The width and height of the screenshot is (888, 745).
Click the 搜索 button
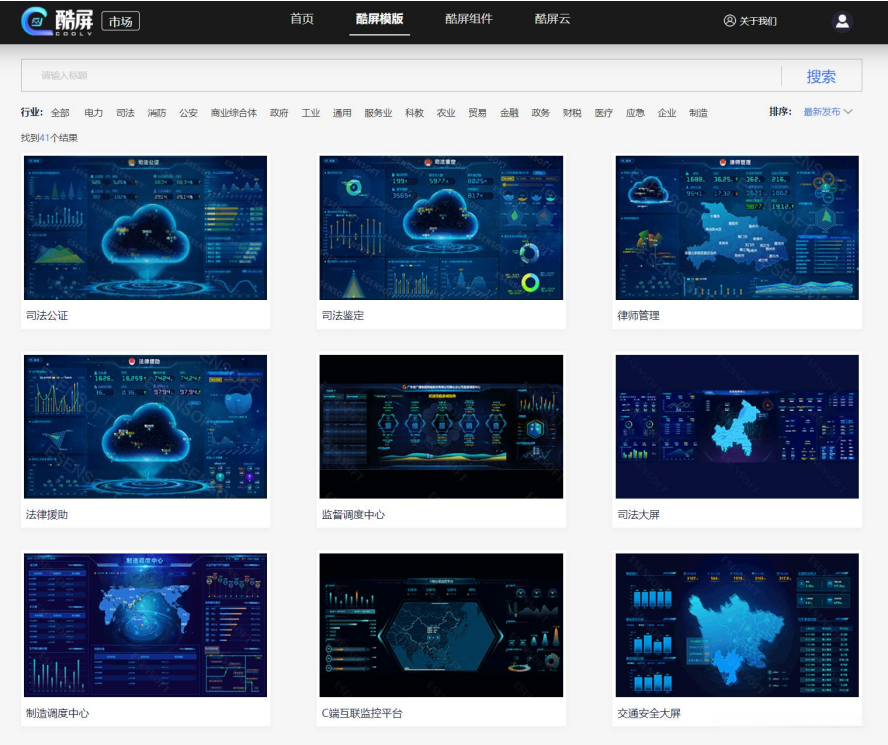(x=821, y=76)
